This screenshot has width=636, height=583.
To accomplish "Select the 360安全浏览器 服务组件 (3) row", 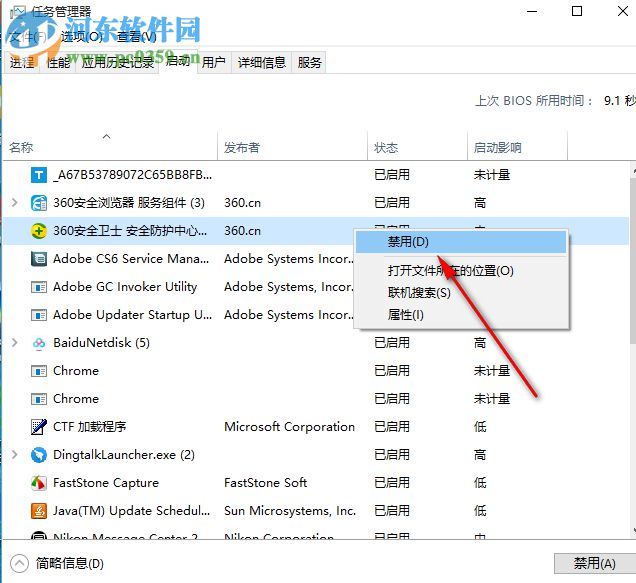I will 316,203.
